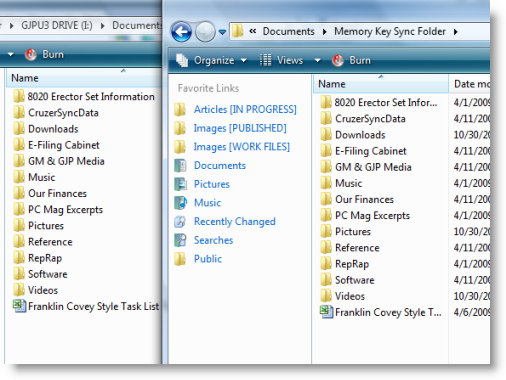This screenshot has height=380, width=506.
Task: Click the Views button in front window
Action: 281,60
